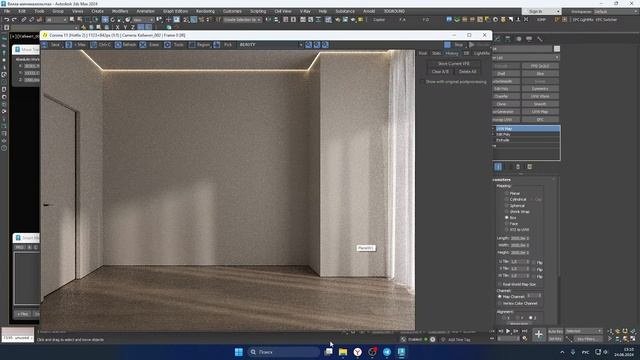Open the BEAUTY render element dropdown
This screenshot has width=640, height=360.
[x=270, y=45]
